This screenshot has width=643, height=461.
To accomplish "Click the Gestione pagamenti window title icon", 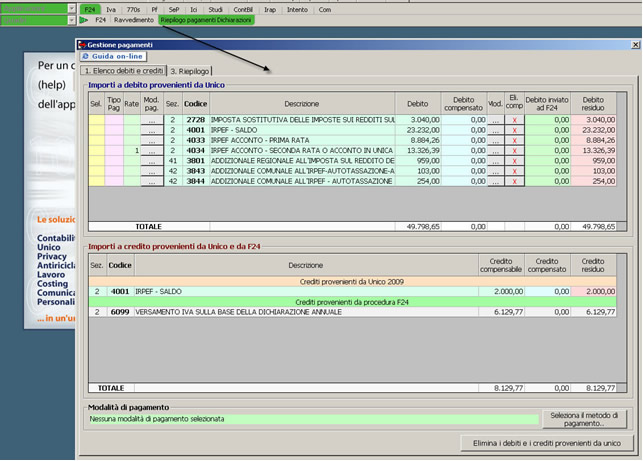I will pyautogui.click(x=82, y=45).
